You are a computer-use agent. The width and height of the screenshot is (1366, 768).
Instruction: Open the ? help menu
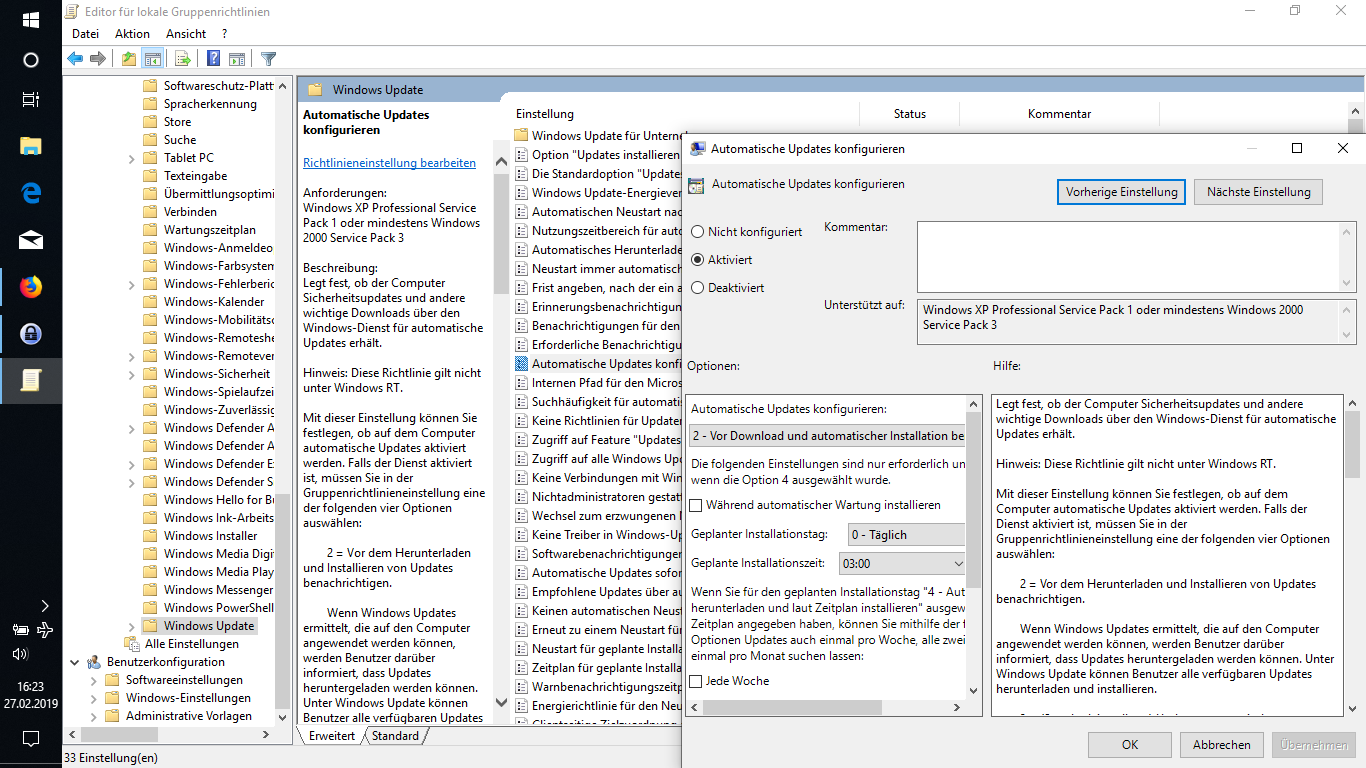[x=224, y=34]
